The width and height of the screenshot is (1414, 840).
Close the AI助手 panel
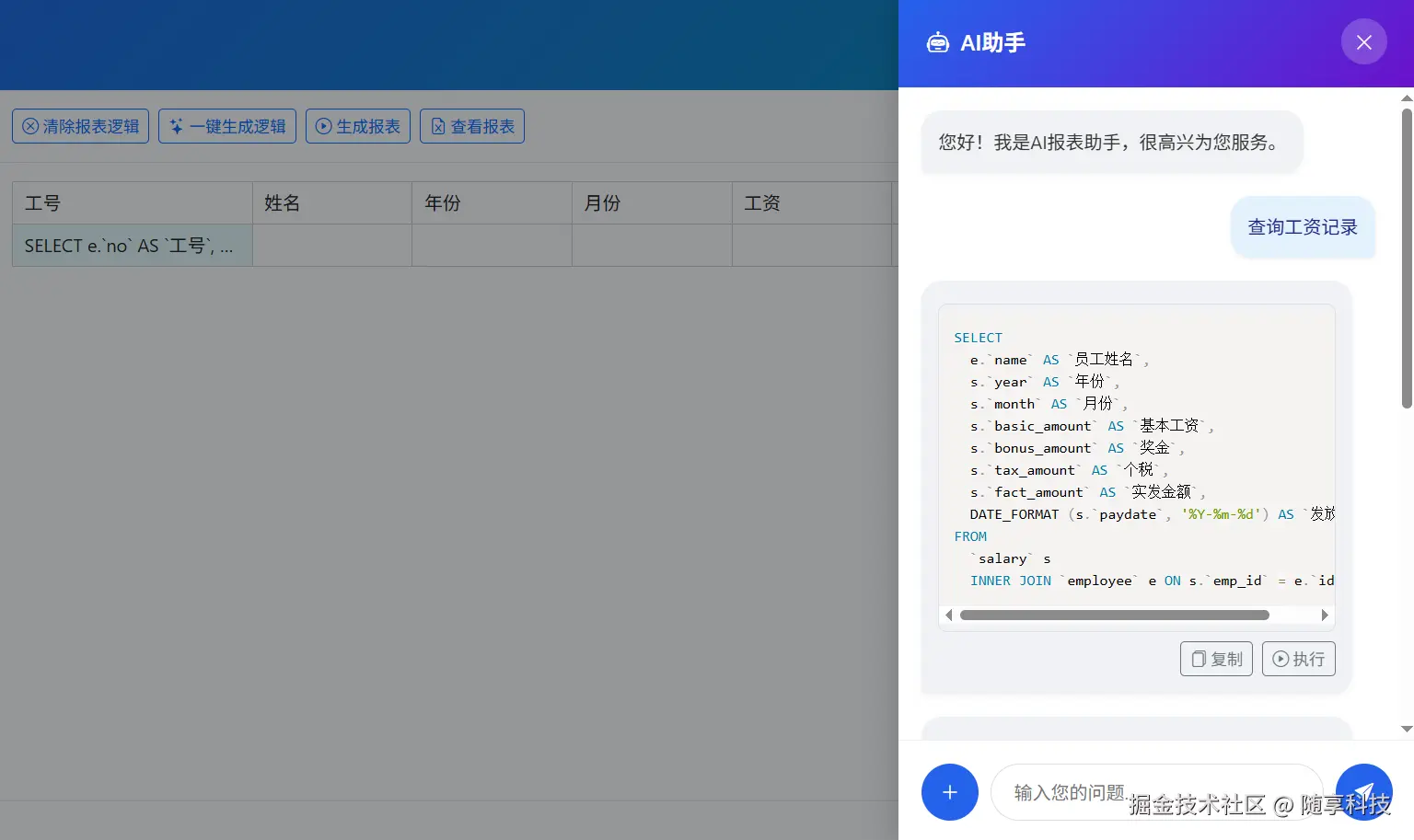[x=1363, y=42]
